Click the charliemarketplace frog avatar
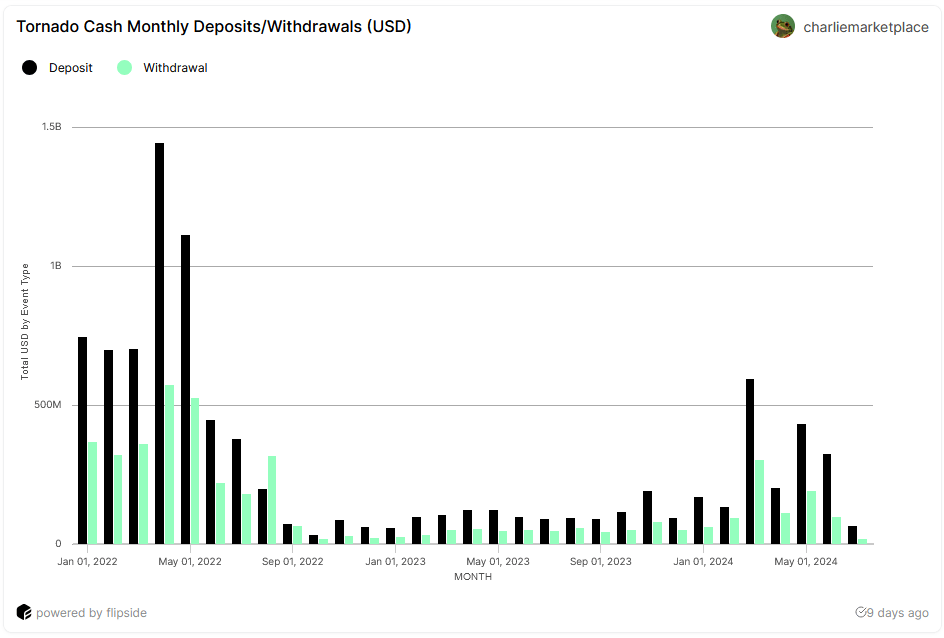The height and width of the screenshot is (638, 944). coord(783,26)
